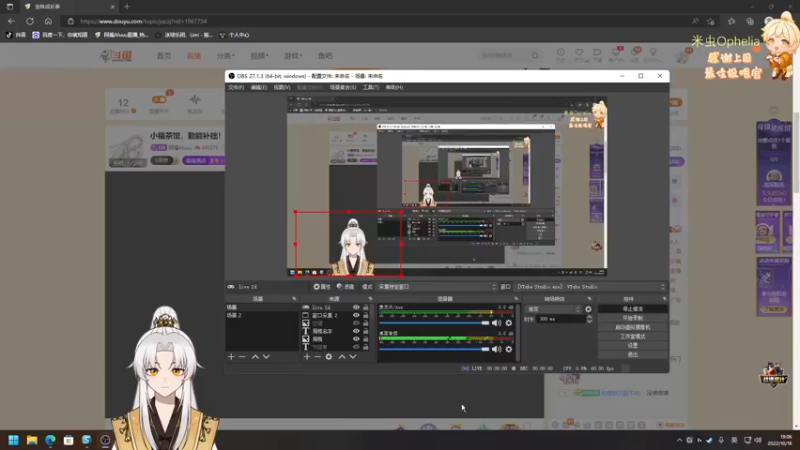Lock the '窗口采集 2' source
The height and width of the screenshot is (450, 800).
[365, 315]
